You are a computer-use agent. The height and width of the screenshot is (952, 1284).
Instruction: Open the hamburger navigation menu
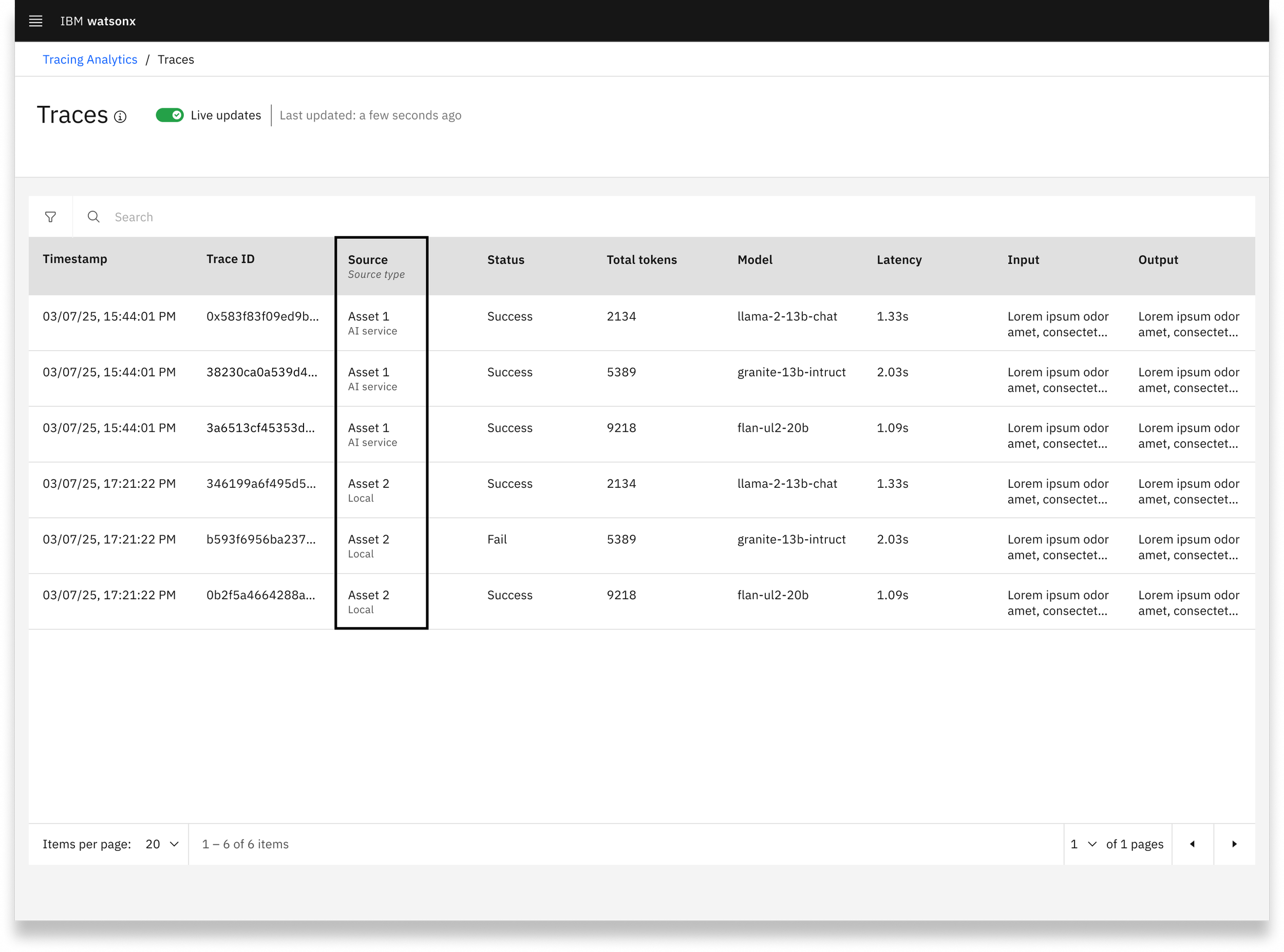point(36,22)
